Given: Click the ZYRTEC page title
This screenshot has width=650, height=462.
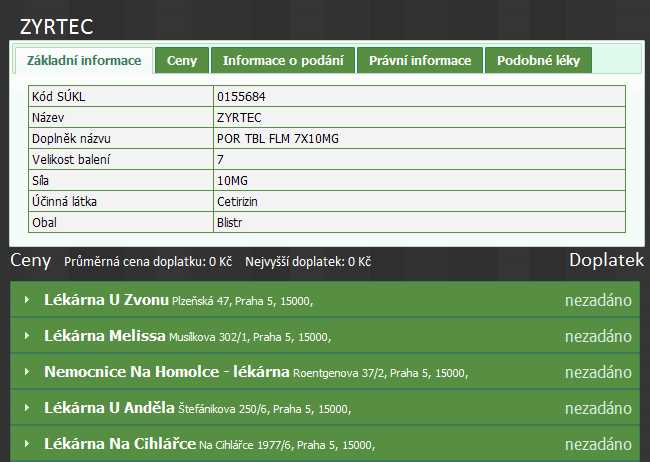Looking at the screenshot, I should pos(56,27).
